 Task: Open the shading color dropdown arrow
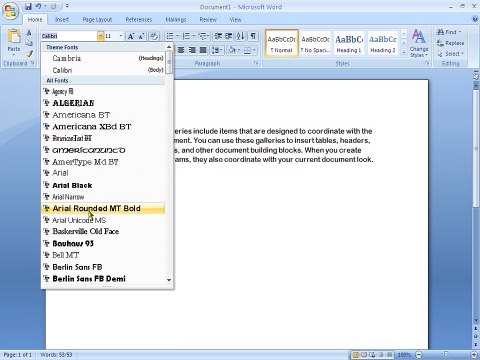239,50
